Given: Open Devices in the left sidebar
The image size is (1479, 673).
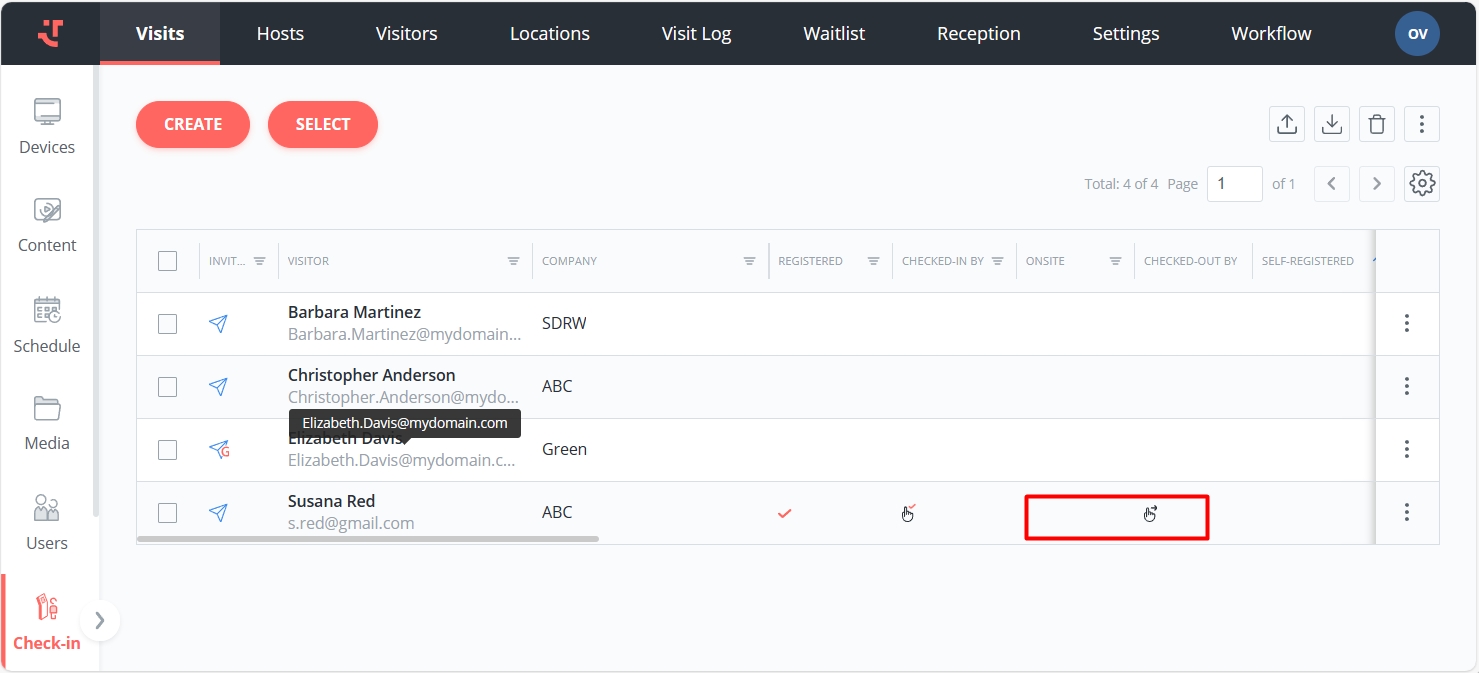Looking at the screenshot, I should (47, 127).
